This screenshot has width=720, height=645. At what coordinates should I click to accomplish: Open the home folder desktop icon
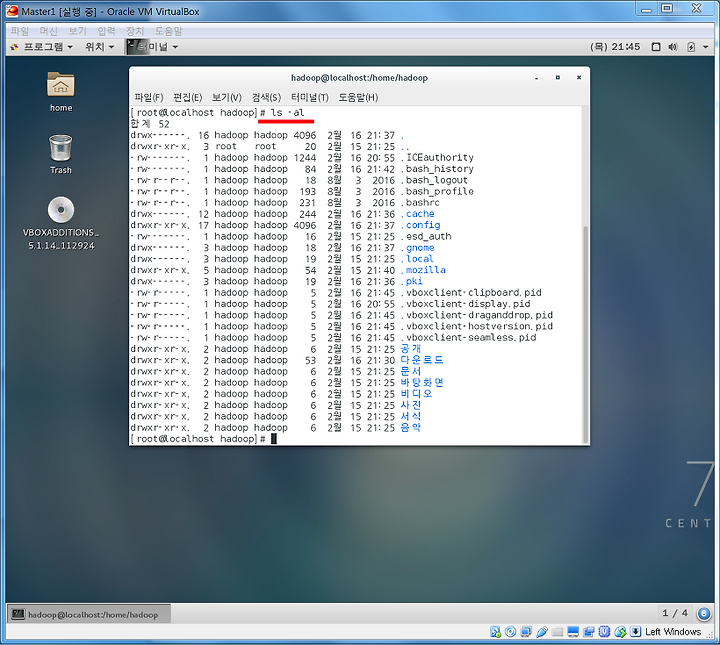(x=61, y=91)
